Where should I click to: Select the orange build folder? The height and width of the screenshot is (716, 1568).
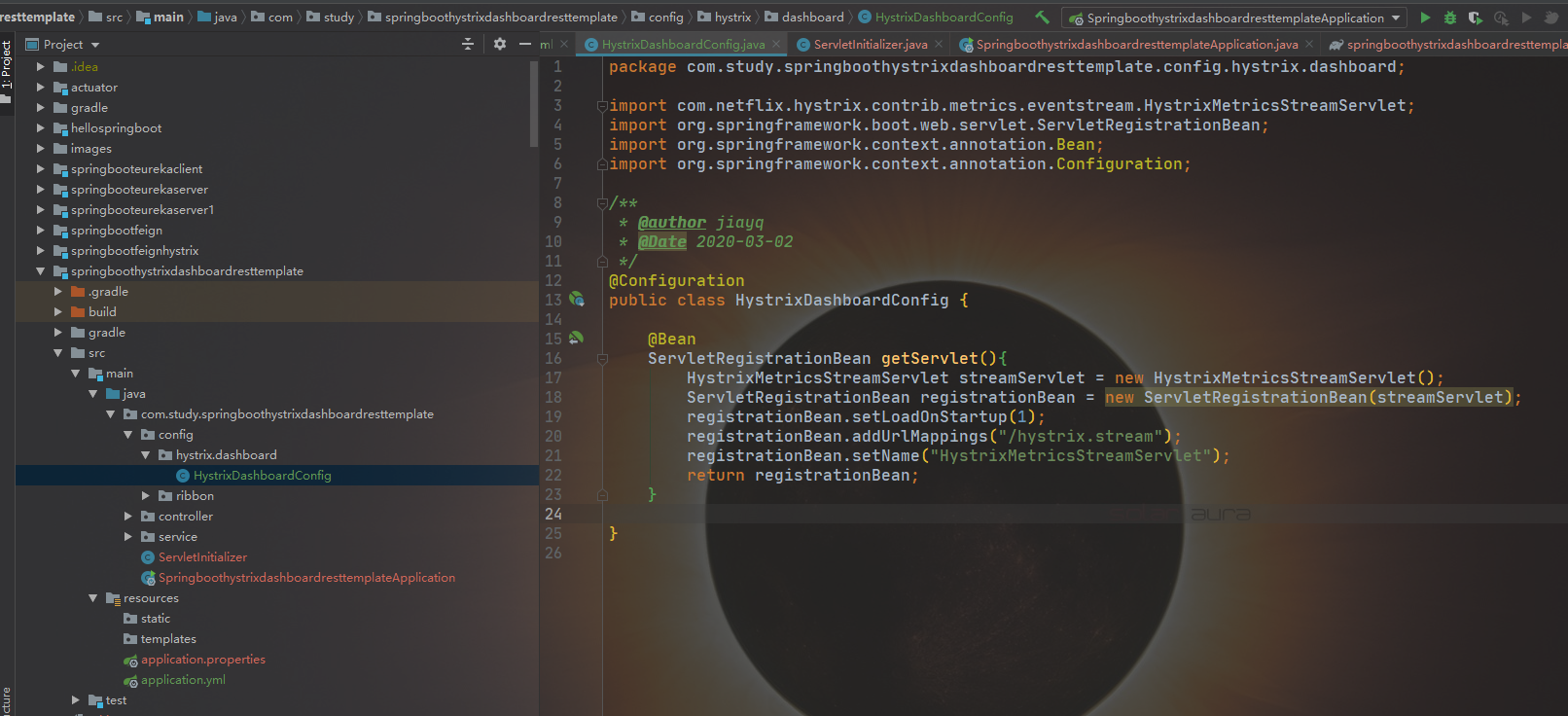click(101, 311)
